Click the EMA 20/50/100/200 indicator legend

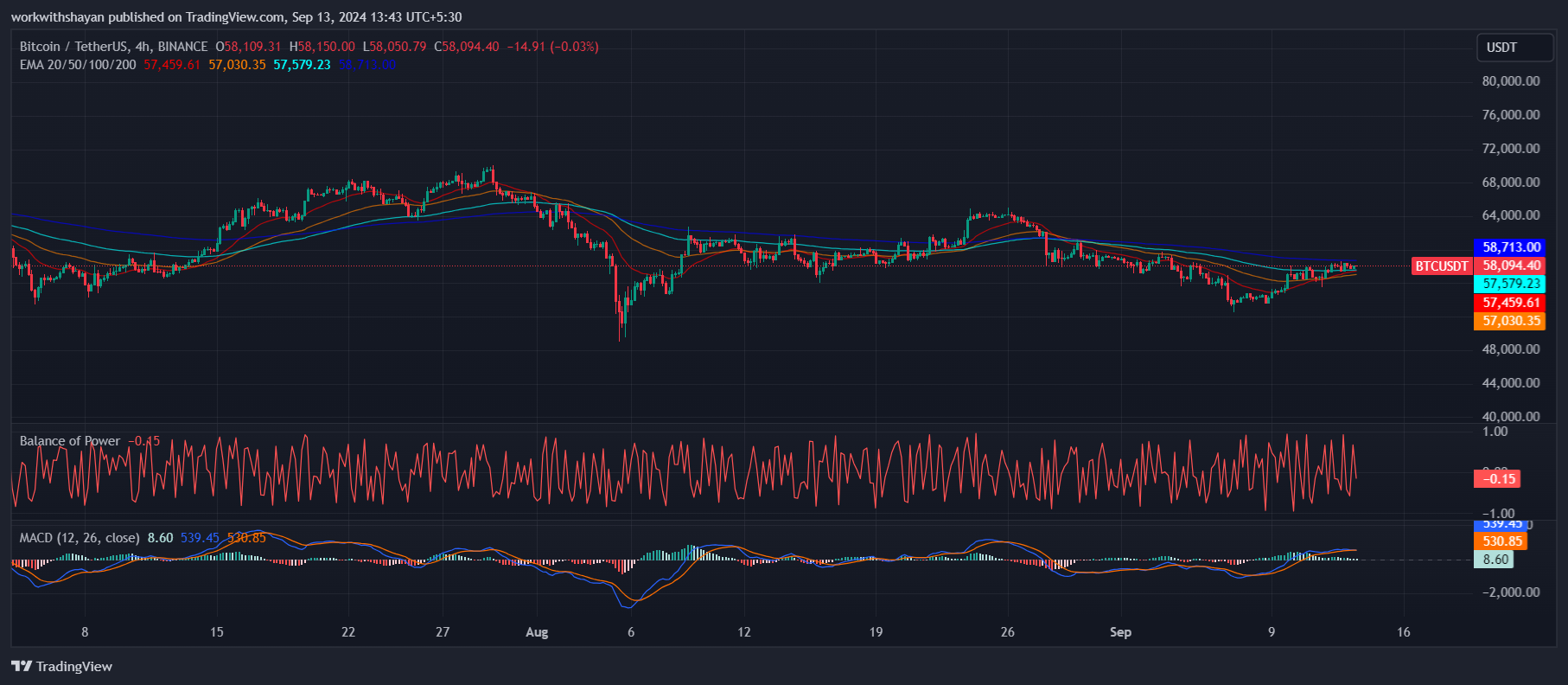(78, 65)
